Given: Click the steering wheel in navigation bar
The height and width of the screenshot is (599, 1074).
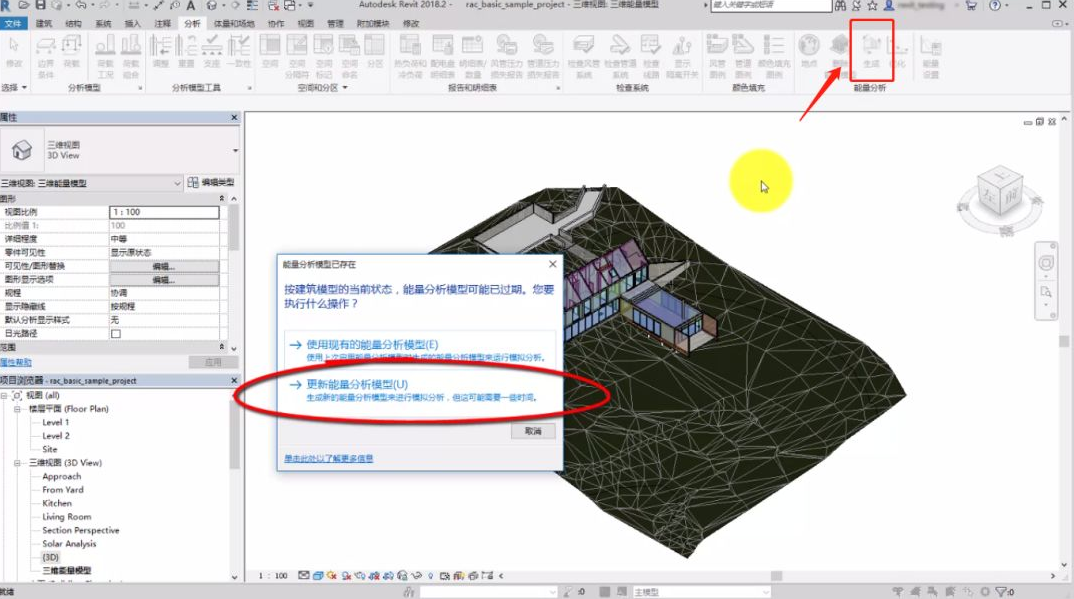Looking at the screenshot, I should (1045, 263).
